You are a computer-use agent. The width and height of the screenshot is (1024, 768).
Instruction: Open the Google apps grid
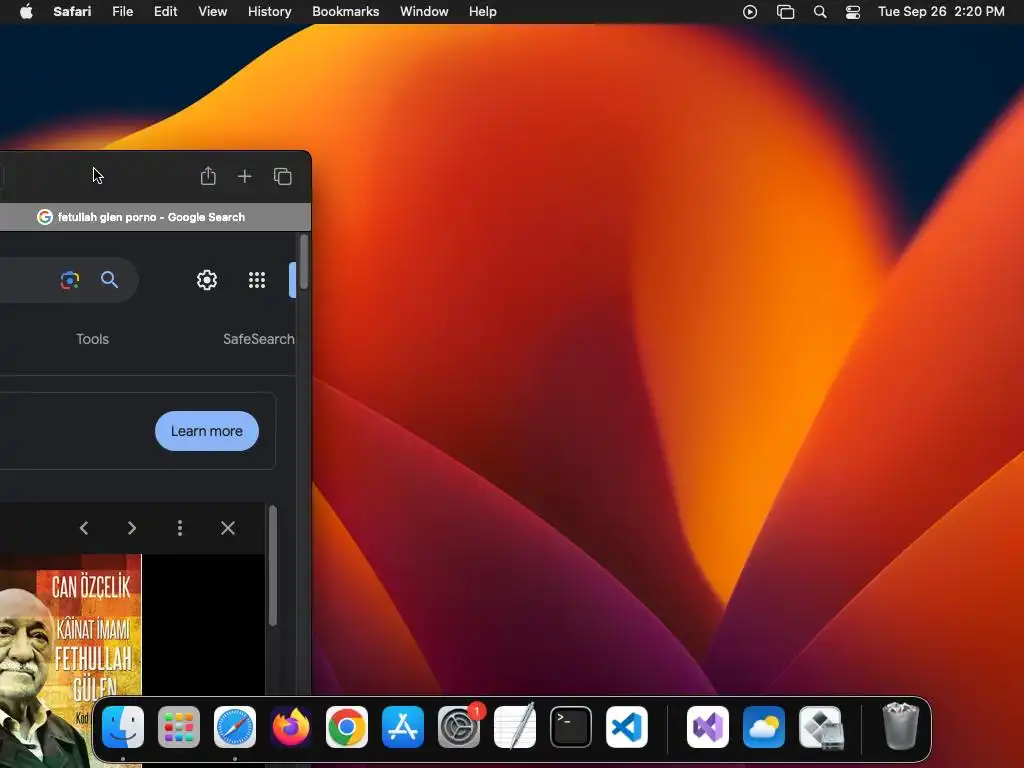[257, 280]
